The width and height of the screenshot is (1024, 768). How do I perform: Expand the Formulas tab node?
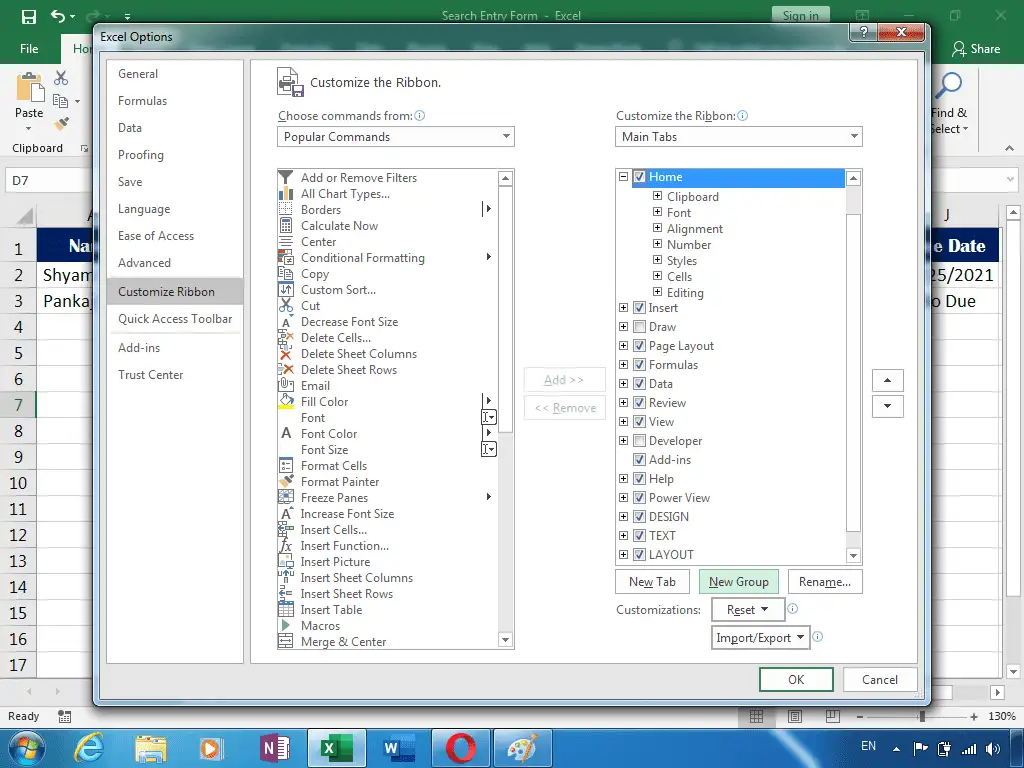click(623, 364)
